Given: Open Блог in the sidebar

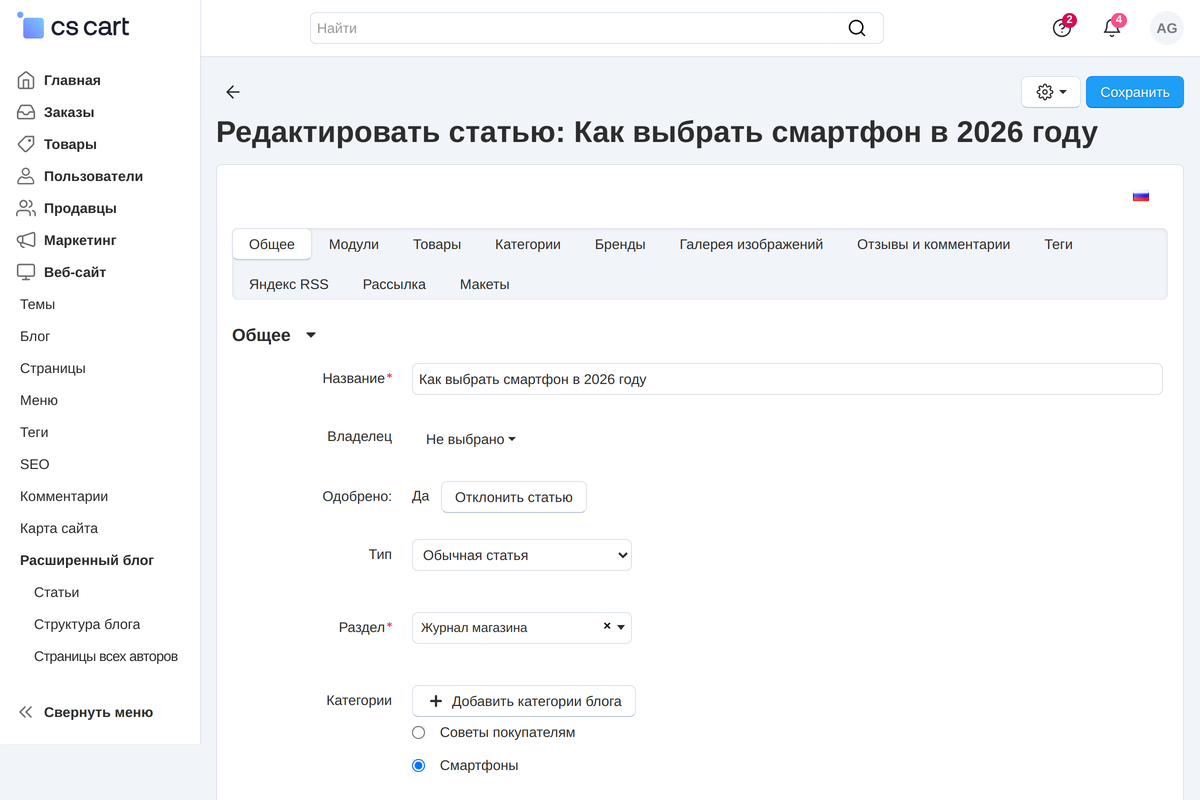Looking at the screenshot, I should coord(35,336).
